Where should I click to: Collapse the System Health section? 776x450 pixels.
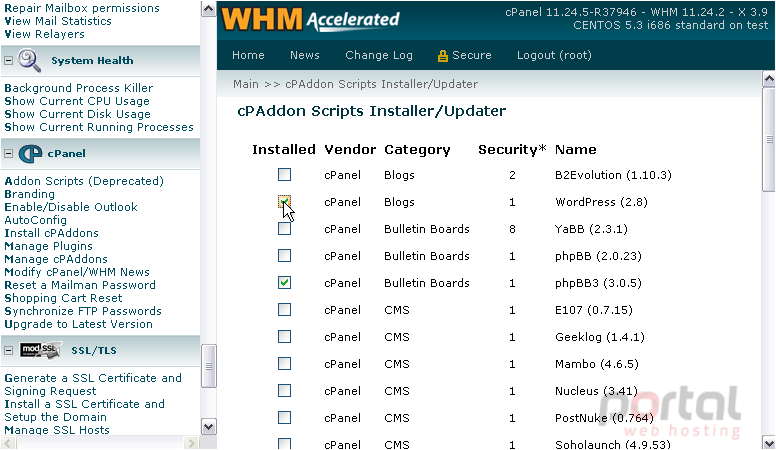pyautogui.click(x=8, y=60)
